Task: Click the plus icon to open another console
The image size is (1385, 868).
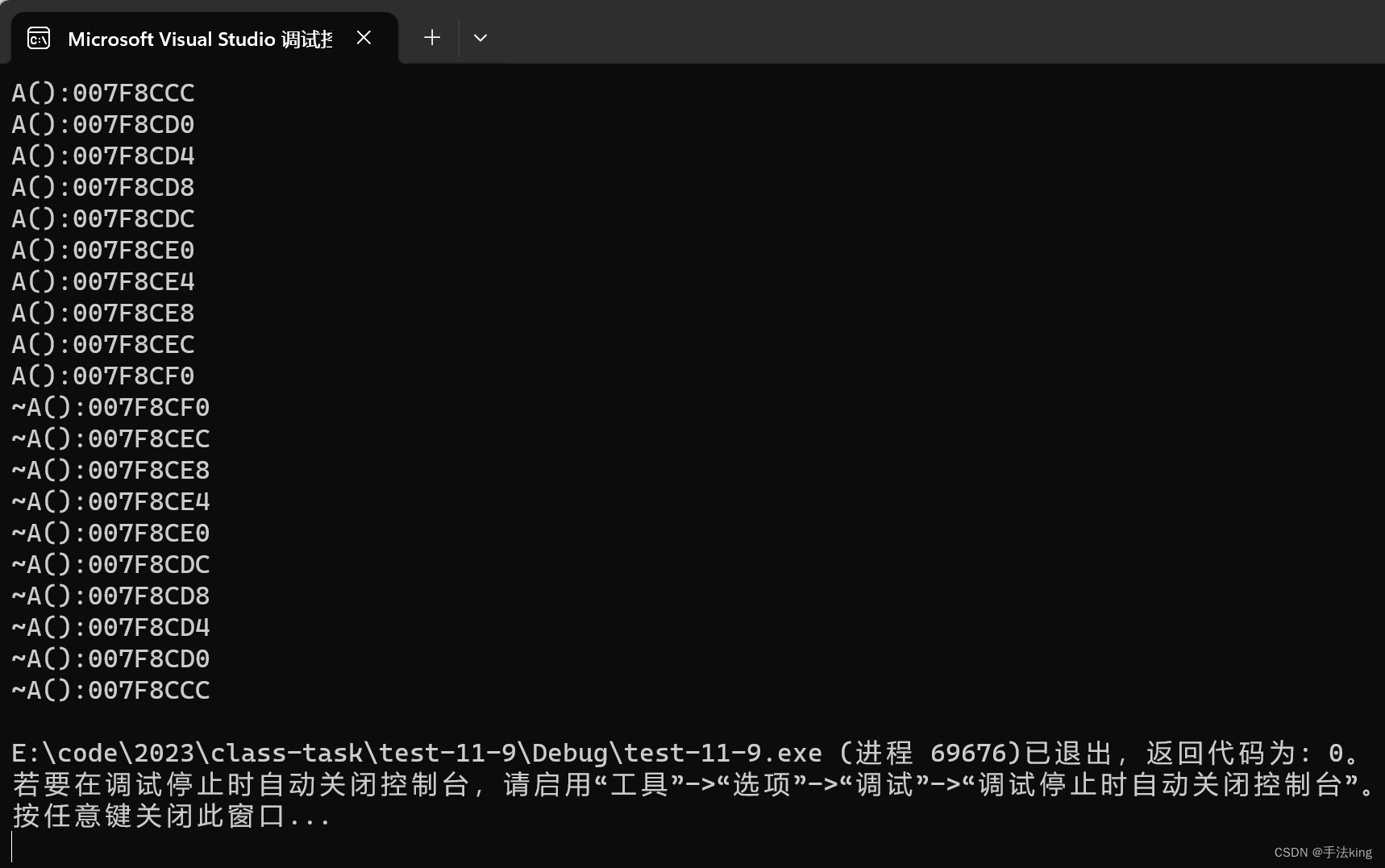Action: 432,37
